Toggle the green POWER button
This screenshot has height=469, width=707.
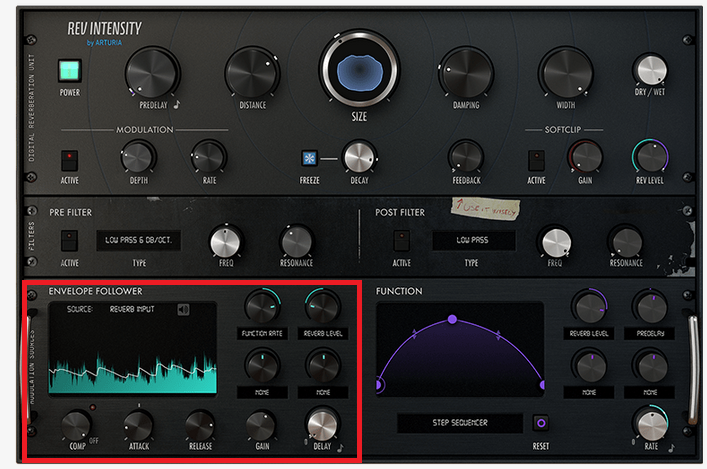pyautogui.click(x=70, y=71)
